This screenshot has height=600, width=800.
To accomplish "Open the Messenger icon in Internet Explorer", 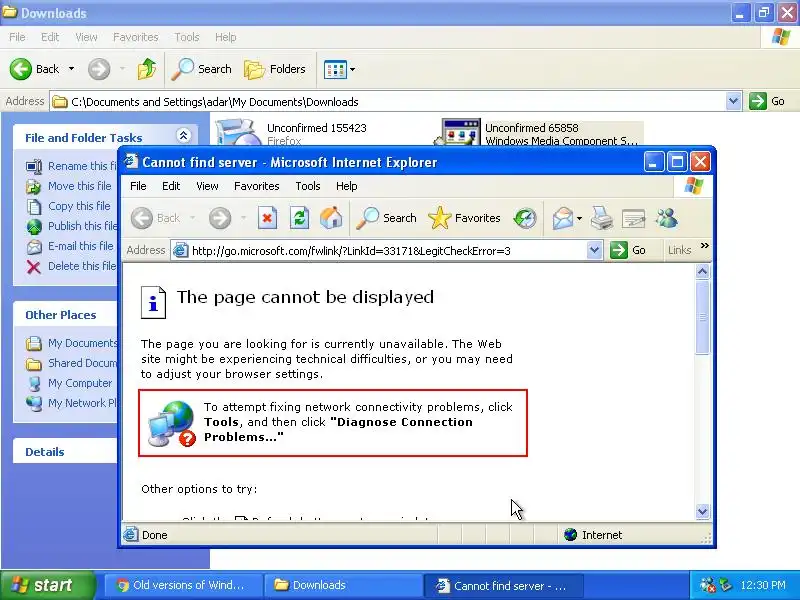I will click(x=667, y=218).
